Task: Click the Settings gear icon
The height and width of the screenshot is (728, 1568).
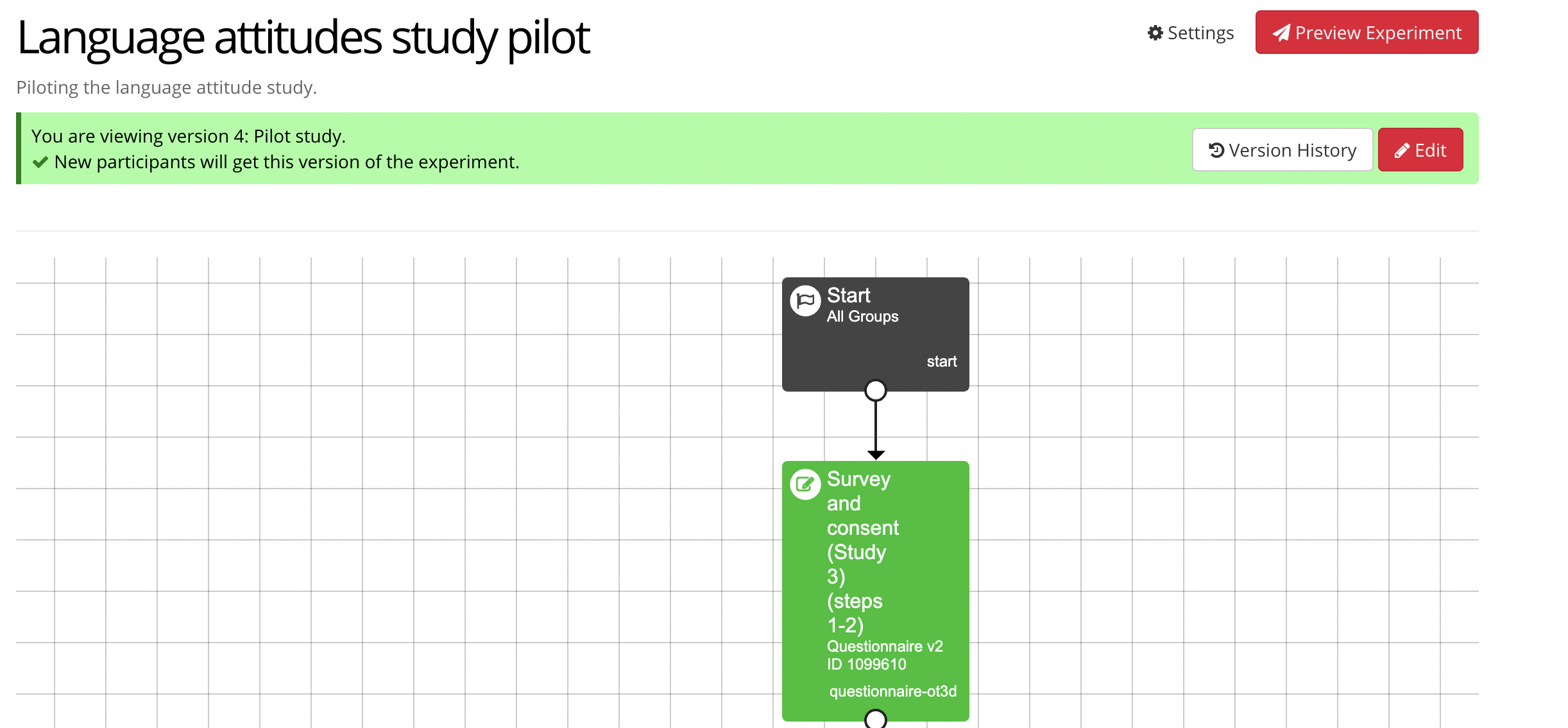Action: click(x=1155, y=33)
